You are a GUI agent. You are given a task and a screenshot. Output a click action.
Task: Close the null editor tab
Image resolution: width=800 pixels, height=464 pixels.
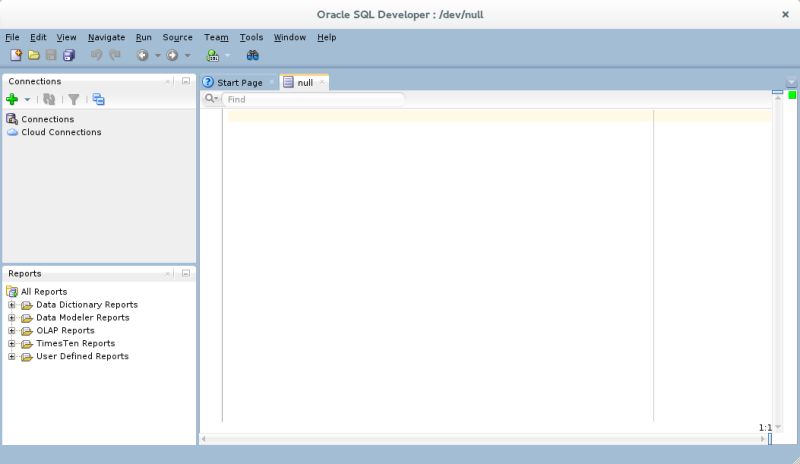click(x=322, y=82)
